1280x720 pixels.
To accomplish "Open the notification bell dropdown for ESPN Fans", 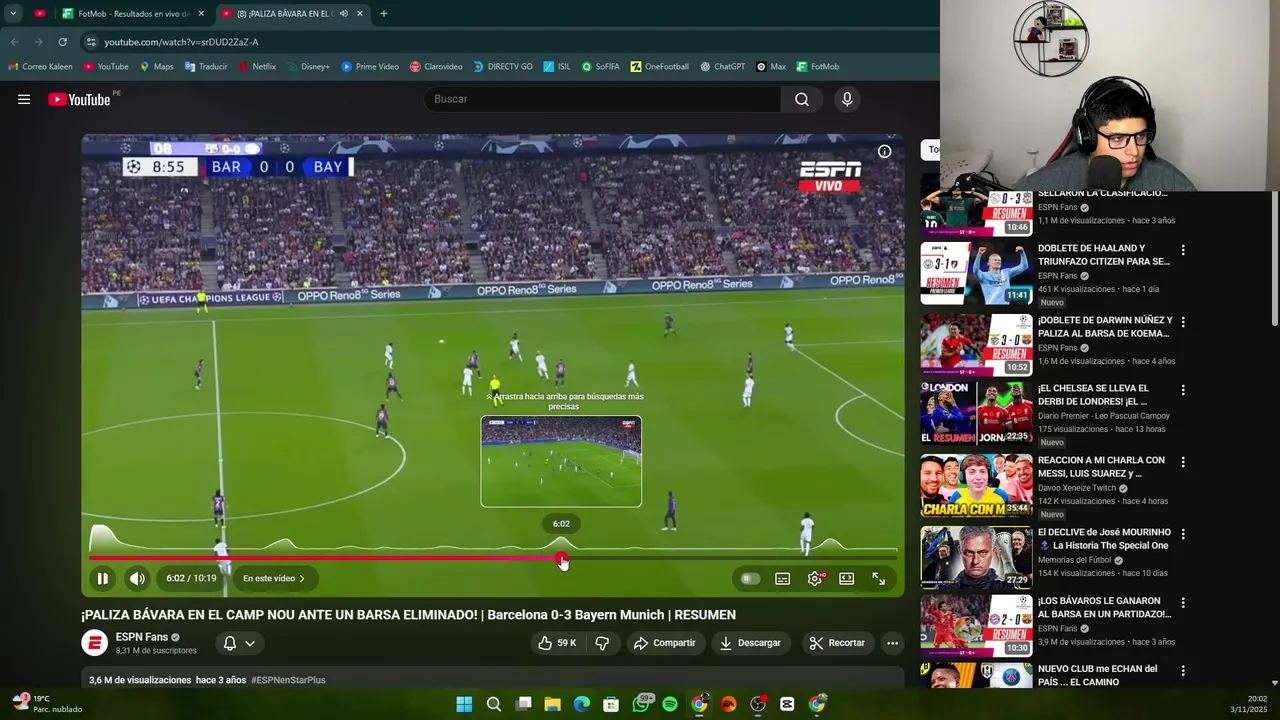I will [x=239, y=643].
